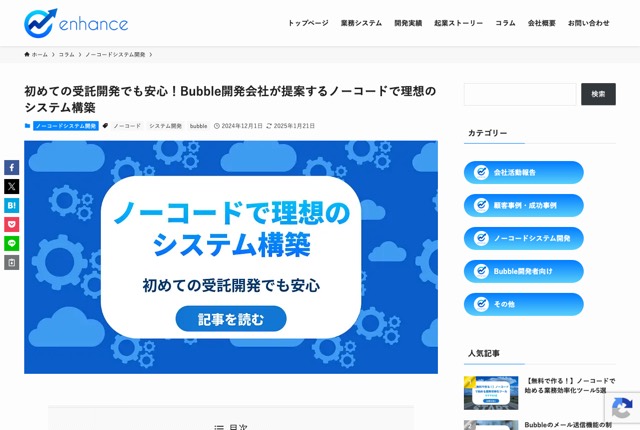Click the カテゴリー sidebar heading
Viewport: 640px width, 430px height.
pyautogui.click(x=487, y=133)
